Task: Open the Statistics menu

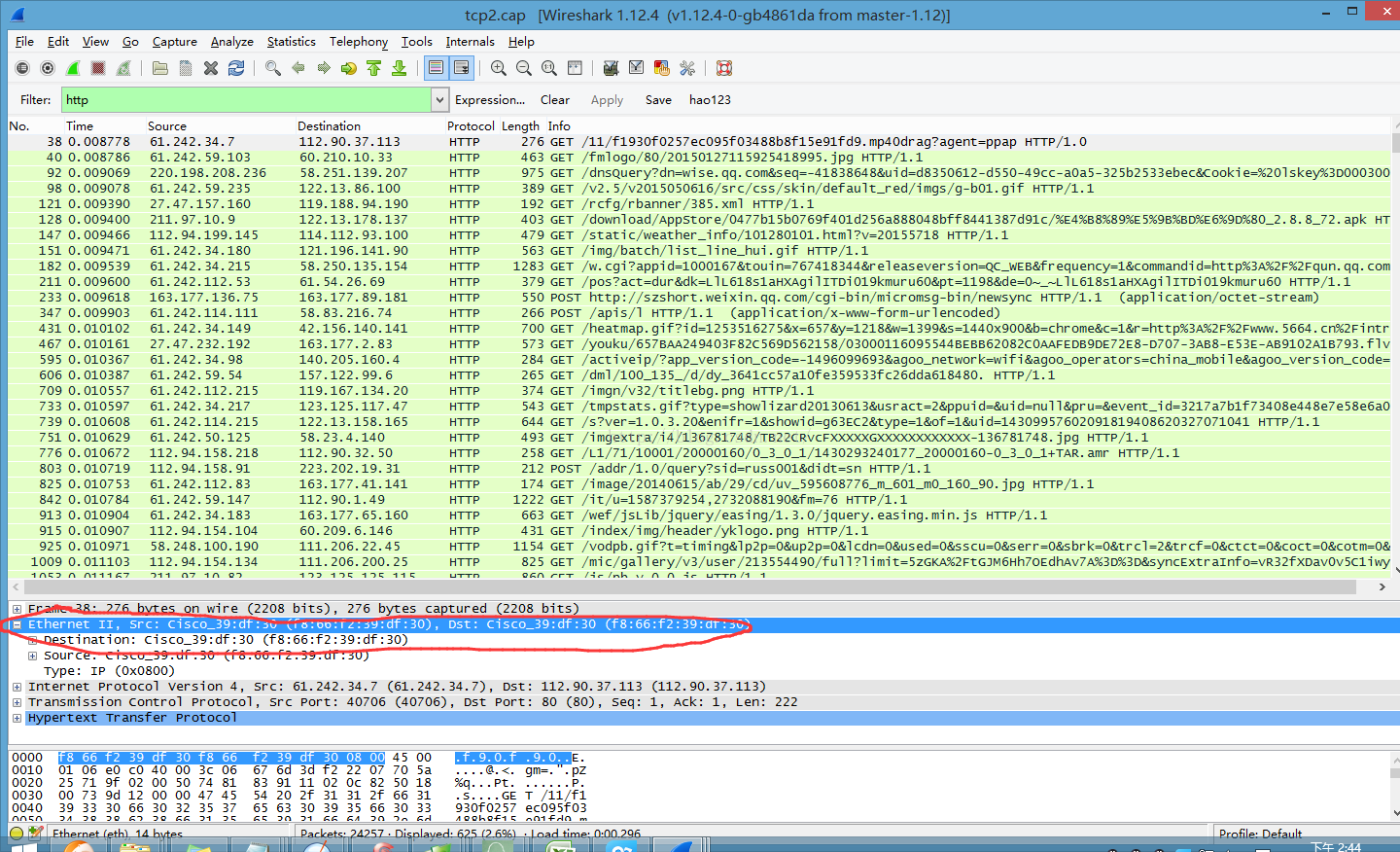Action: click(291, 42)
